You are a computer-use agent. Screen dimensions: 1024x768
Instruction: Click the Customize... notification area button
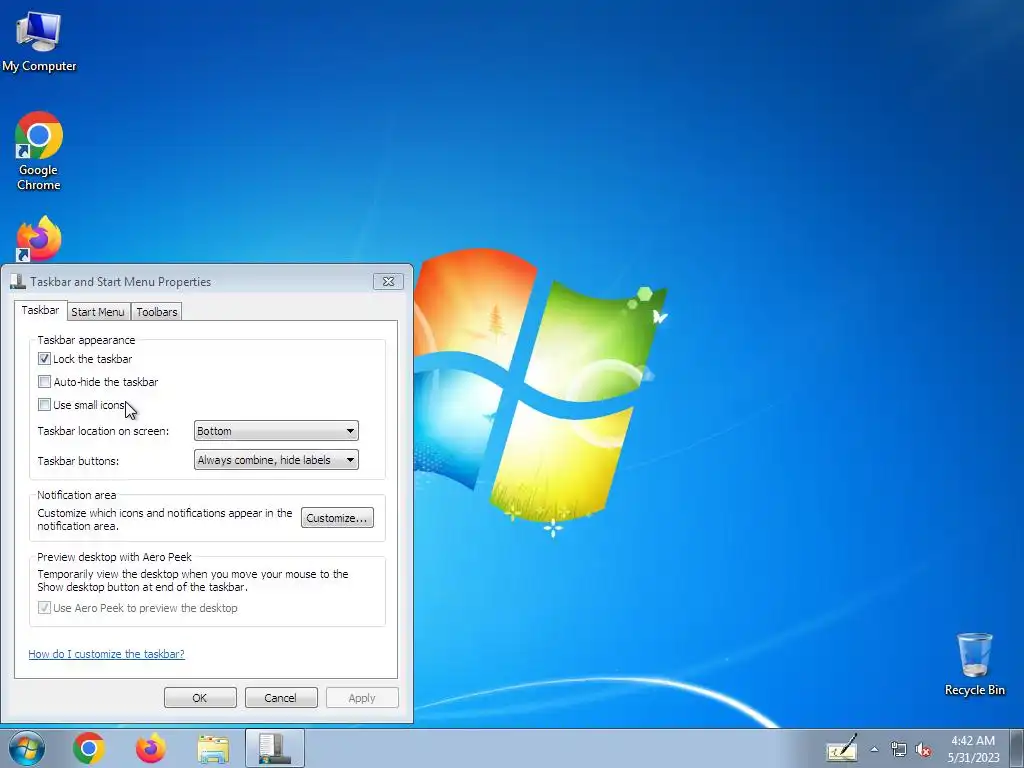pos(337,518)
